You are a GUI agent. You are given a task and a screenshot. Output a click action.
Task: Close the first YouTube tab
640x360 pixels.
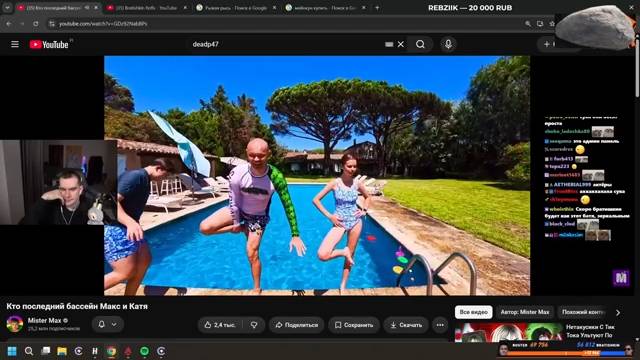click(x=96, y=8)
